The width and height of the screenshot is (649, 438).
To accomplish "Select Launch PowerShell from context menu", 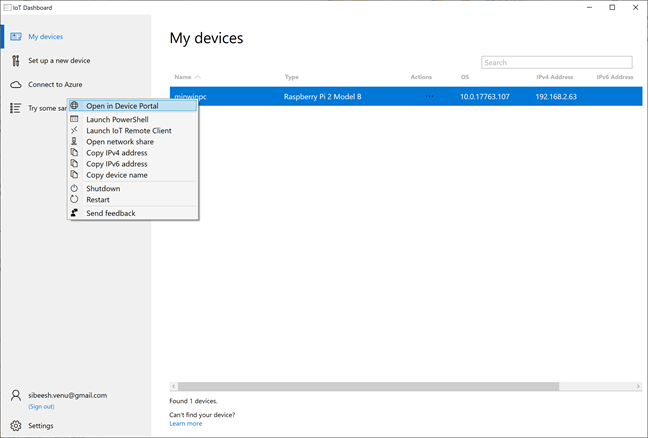I will [132, 119].
